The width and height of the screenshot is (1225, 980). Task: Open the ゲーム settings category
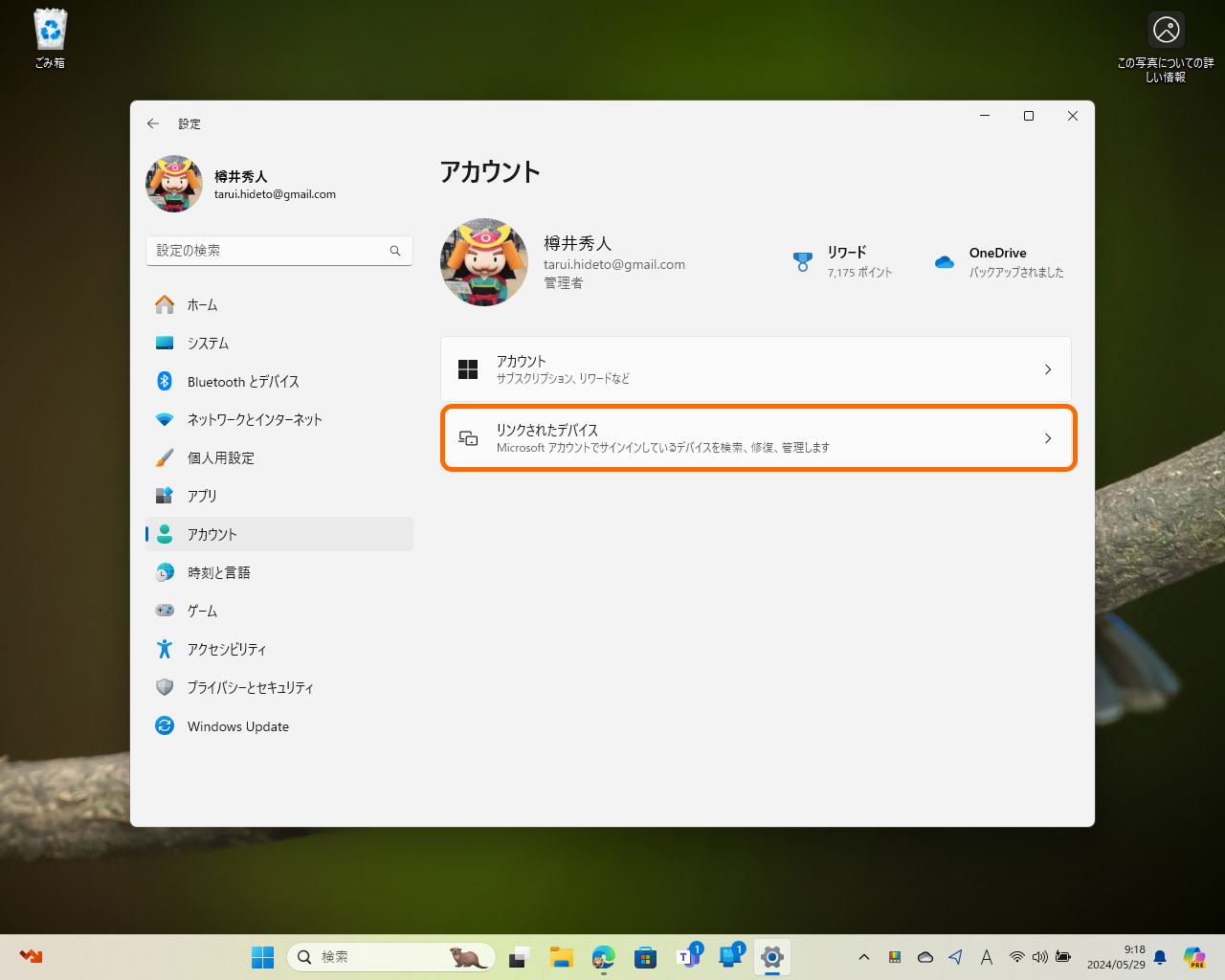coord(279,611)
